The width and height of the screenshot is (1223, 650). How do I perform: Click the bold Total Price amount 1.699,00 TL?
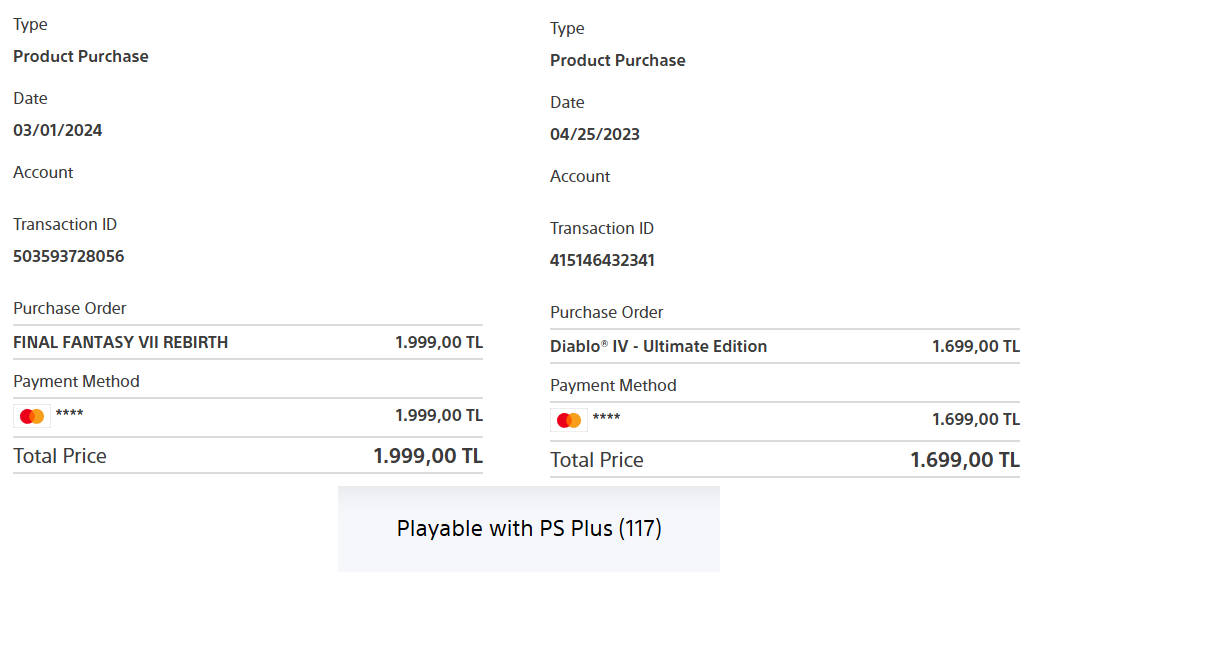tap(965, 460)
